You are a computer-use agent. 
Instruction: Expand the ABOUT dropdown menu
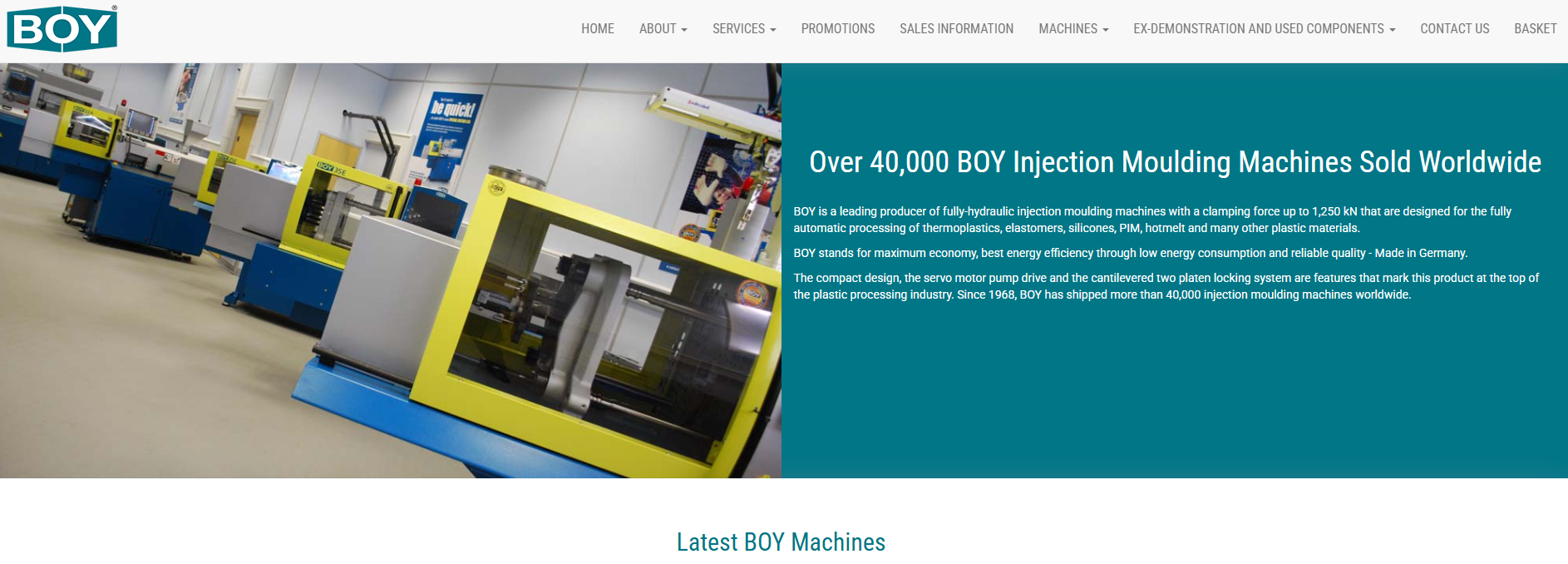[663, 29]
